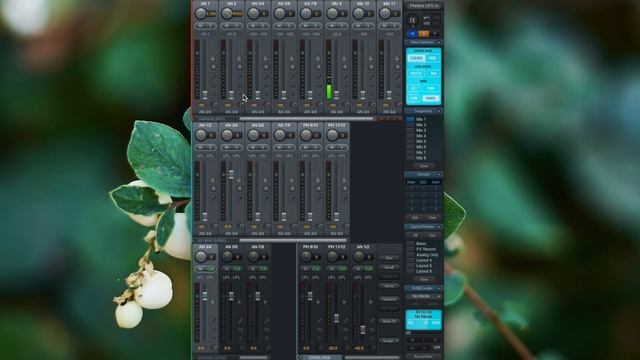Mute playback channel AN 1/2
The height and width of the screenshot is (360, 640).
point(200,147)
